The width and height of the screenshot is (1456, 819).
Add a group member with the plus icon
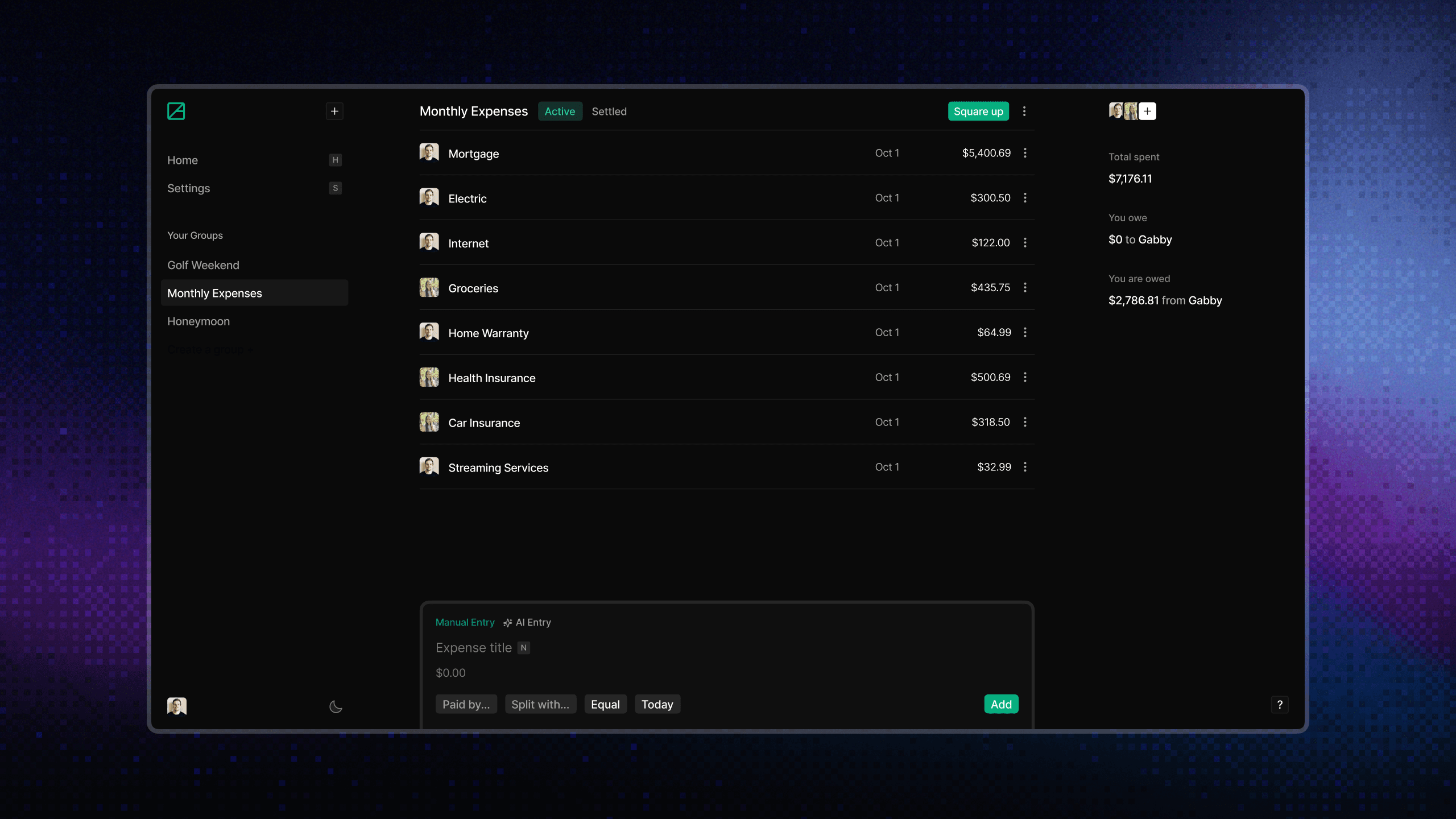click(x=1148, y=111)
